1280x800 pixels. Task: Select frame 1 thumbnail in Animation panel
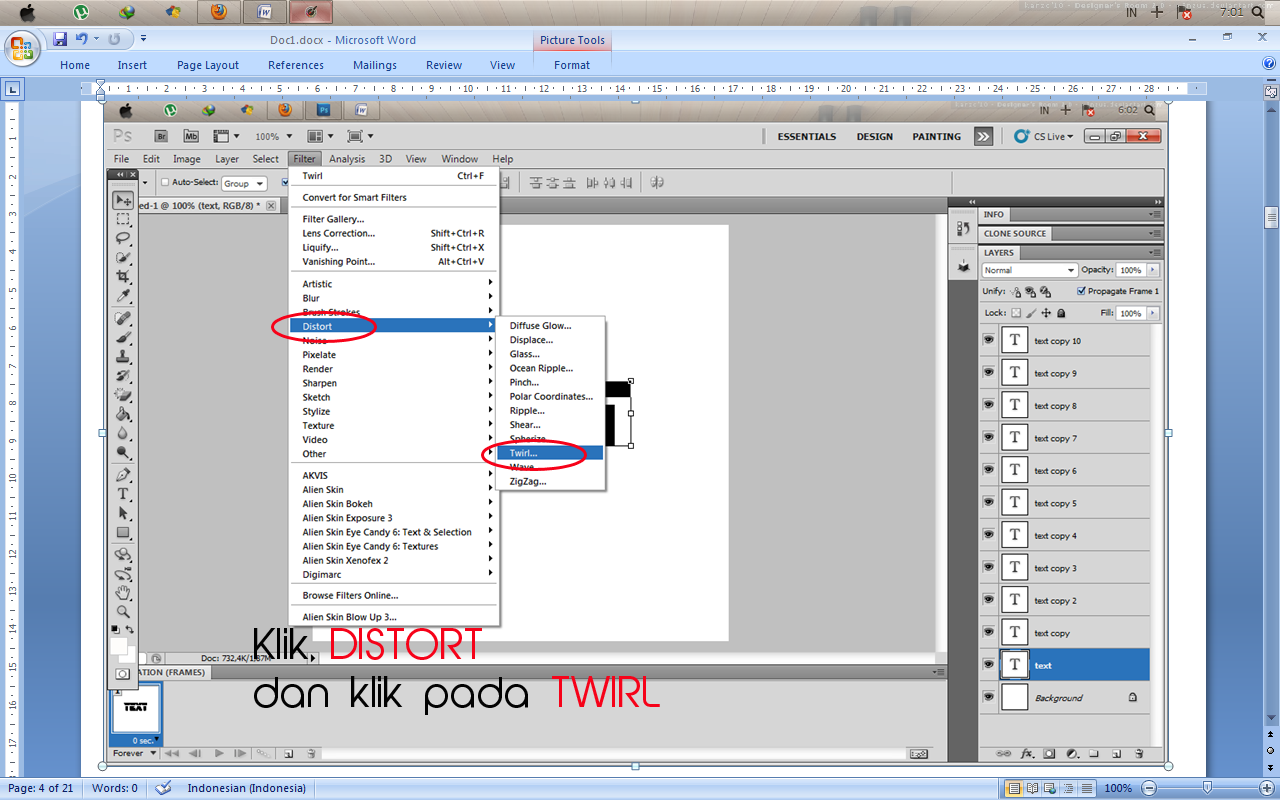point(137,710)
